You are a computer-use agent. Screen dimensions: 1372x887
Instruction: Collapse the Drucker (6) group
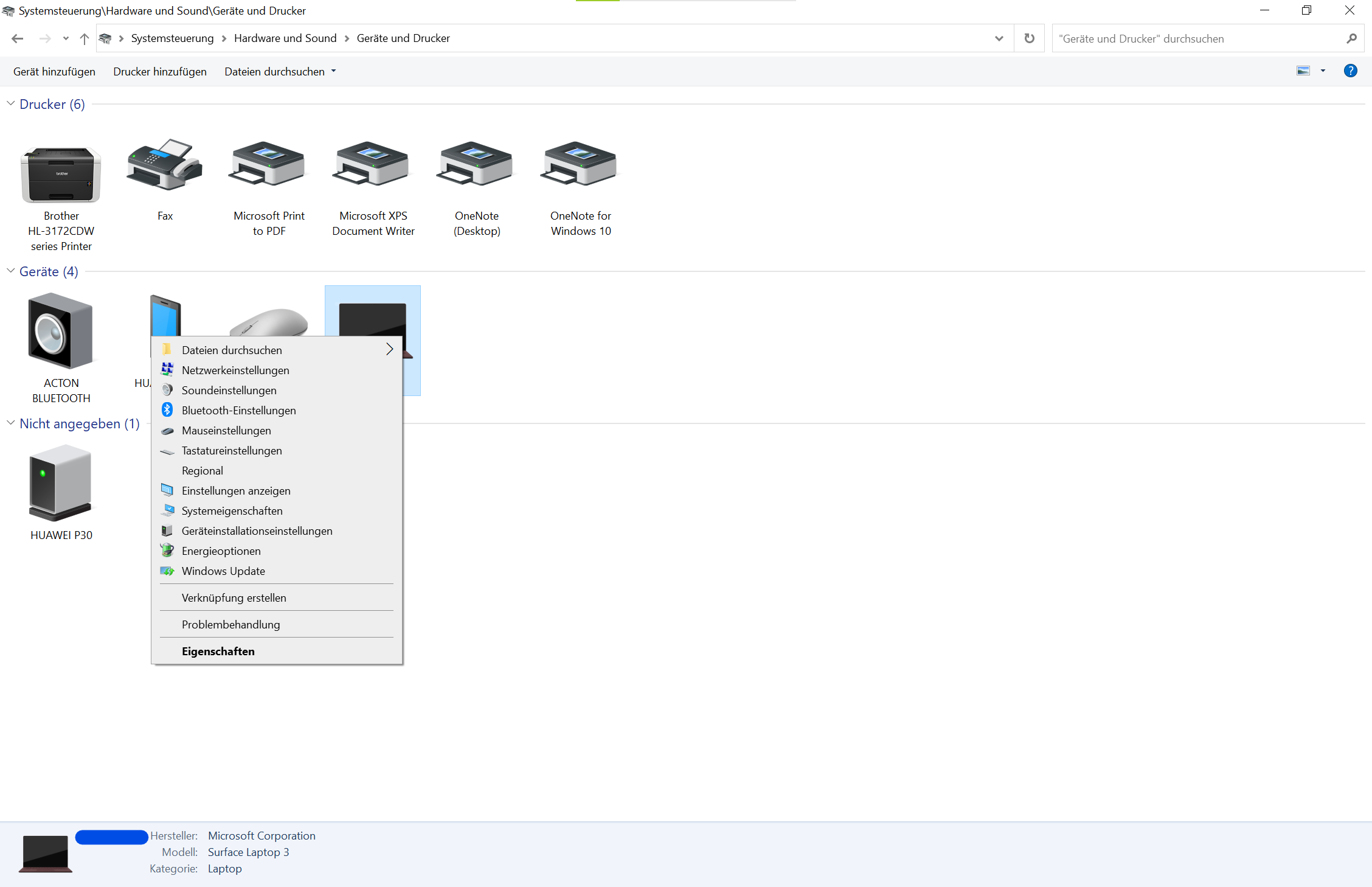click(10, 104)
